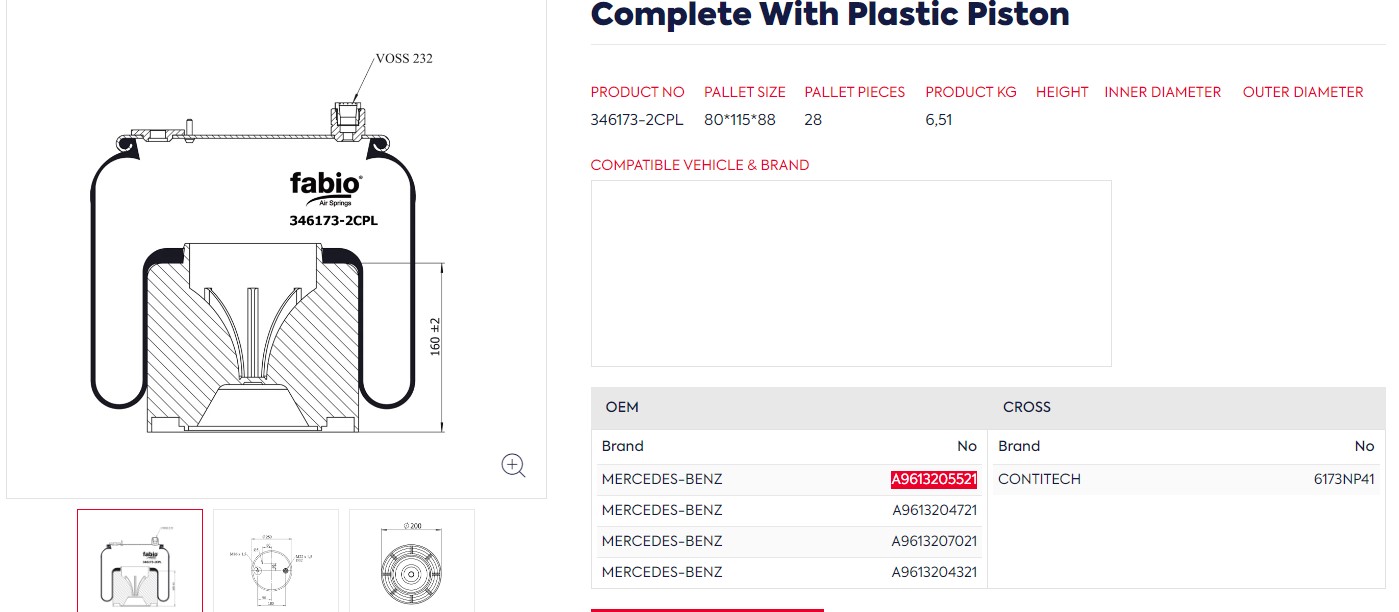Click OEM number A9613207021
This screenshot has height=612, width=1399.
pos(935,541)
